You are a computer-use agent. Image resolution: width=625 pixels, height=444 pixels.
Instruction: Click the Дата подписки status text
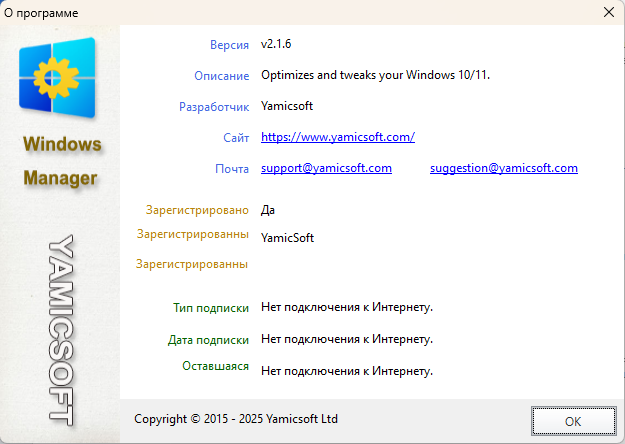pos(346,339)
